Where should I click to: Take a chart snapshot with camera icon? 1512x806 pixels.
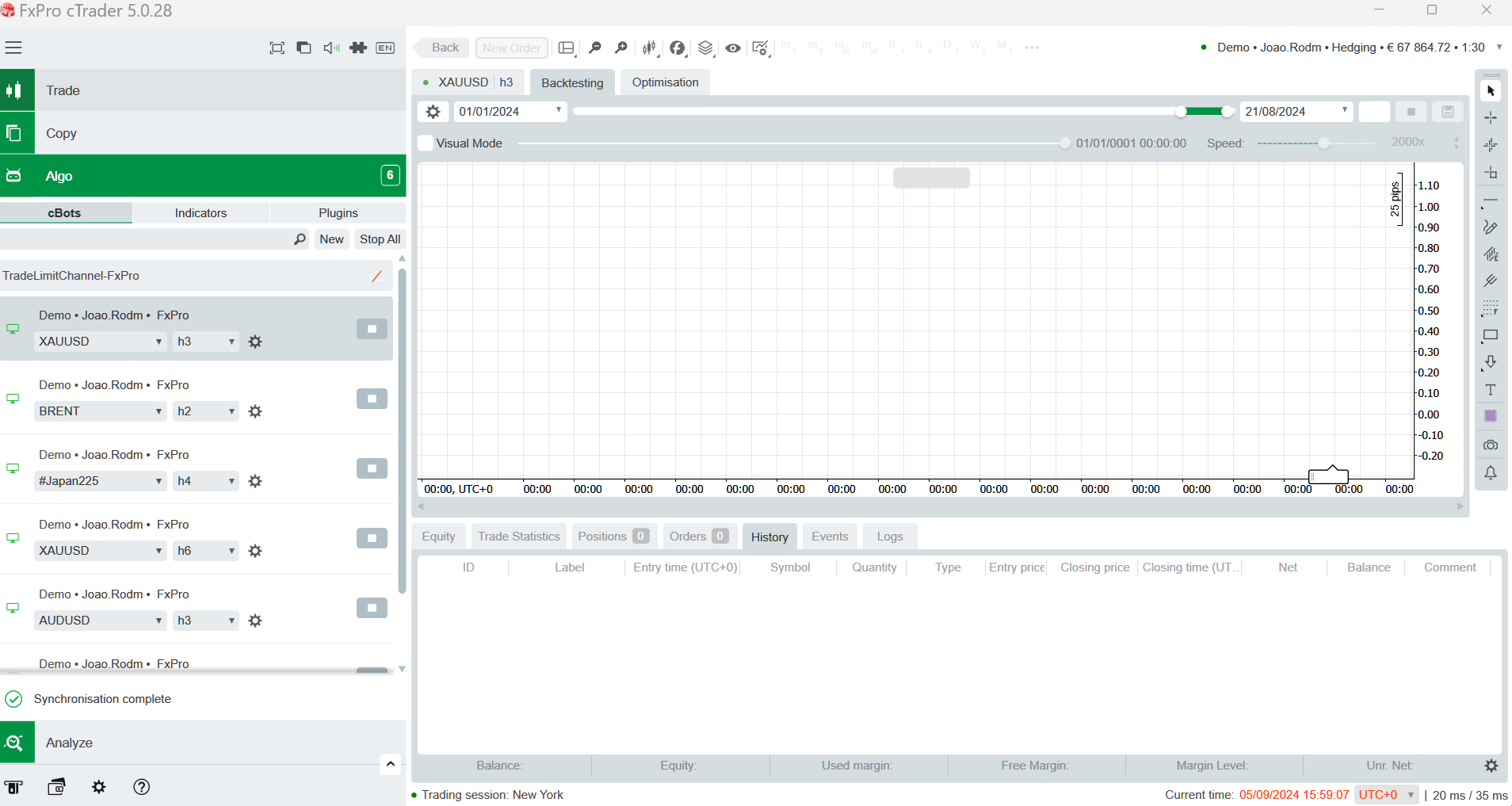(1491, 445)
